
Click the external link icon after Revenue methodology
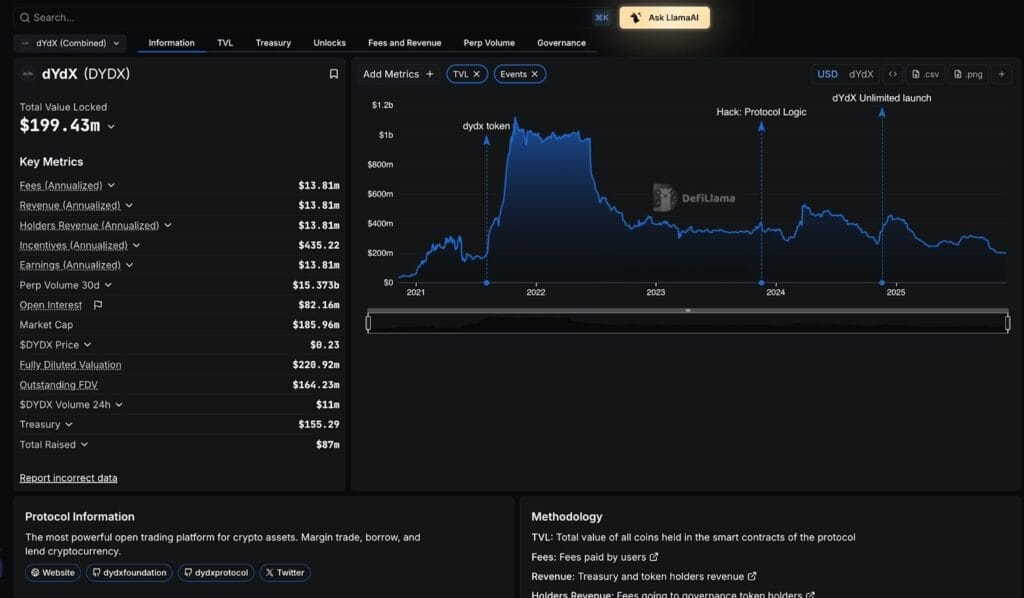pos(752,576)
